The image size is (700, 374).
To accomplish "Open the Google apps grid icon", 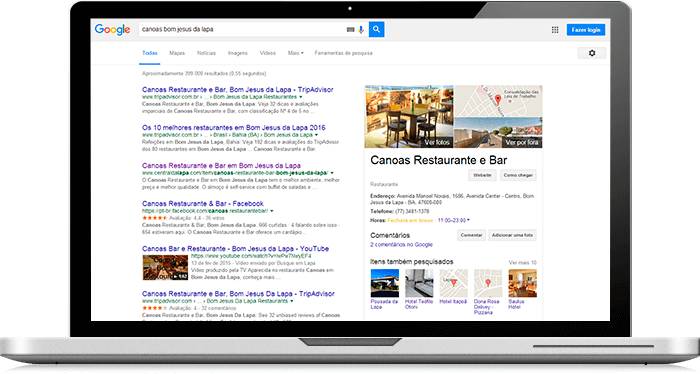I will [x=555, y=30].
